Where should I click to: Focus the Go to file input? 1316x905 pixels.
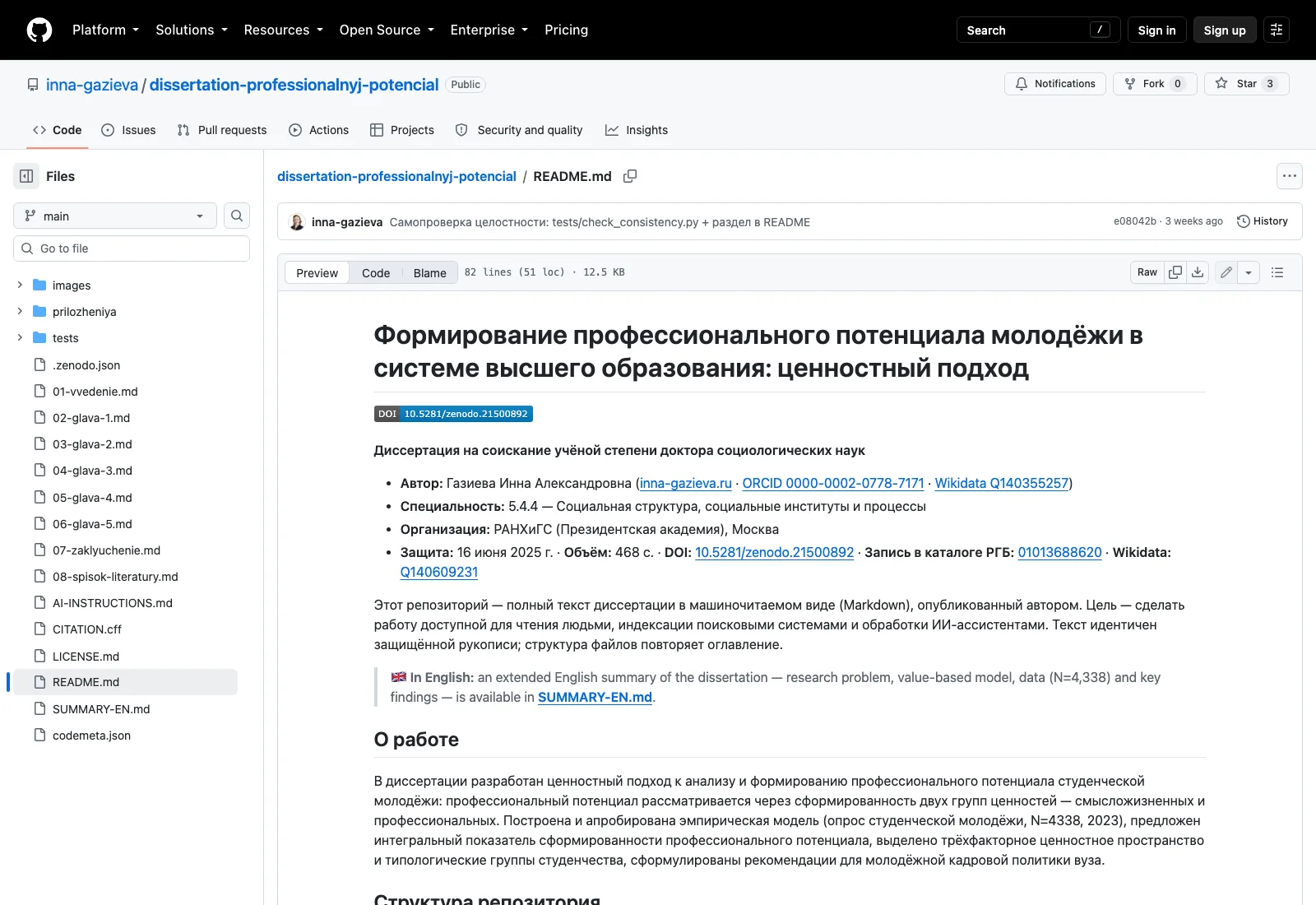[x=132, y=248]
